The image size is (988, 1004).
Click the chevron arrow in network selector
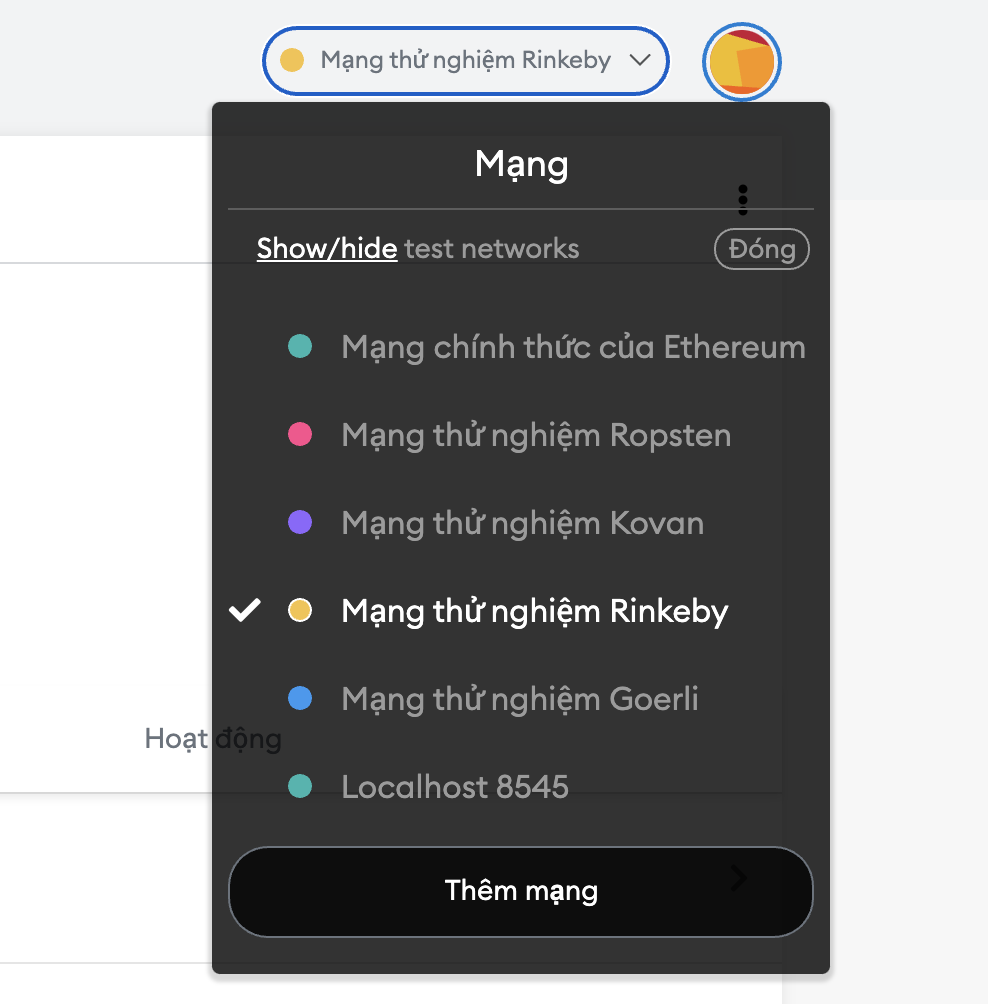tap(640, 60)
